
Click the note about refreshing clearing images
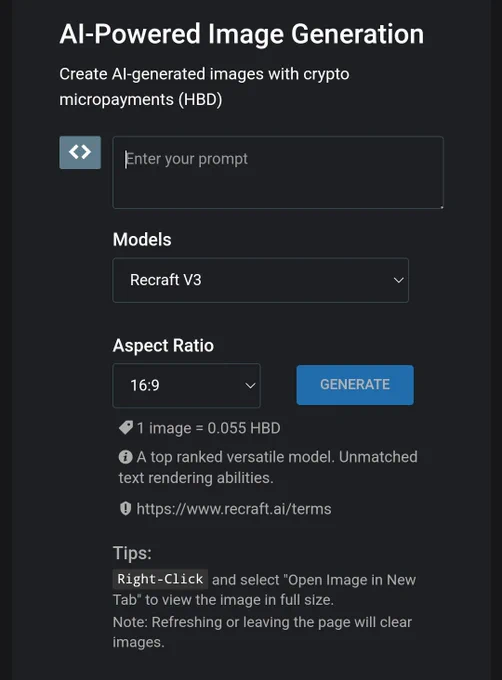262,632
